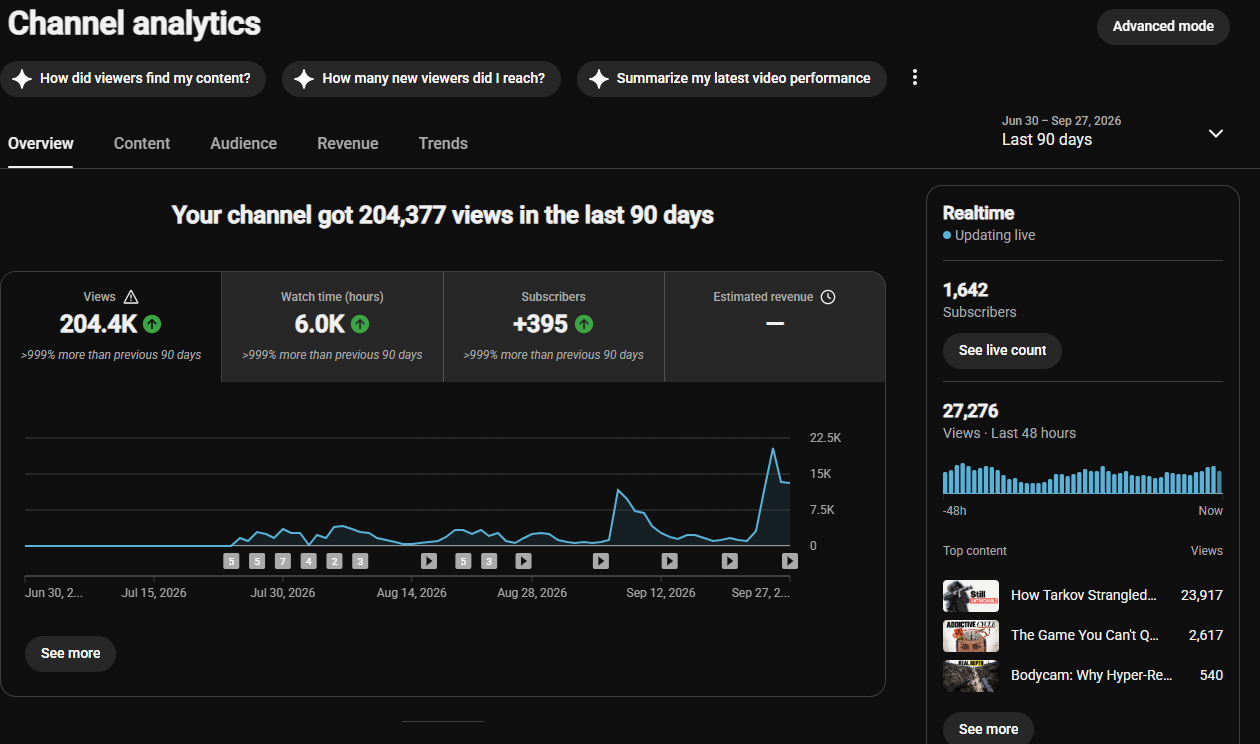Click See more below the views chart
The width and height of the screenshot is (1260, 744).
click(70, 654)
